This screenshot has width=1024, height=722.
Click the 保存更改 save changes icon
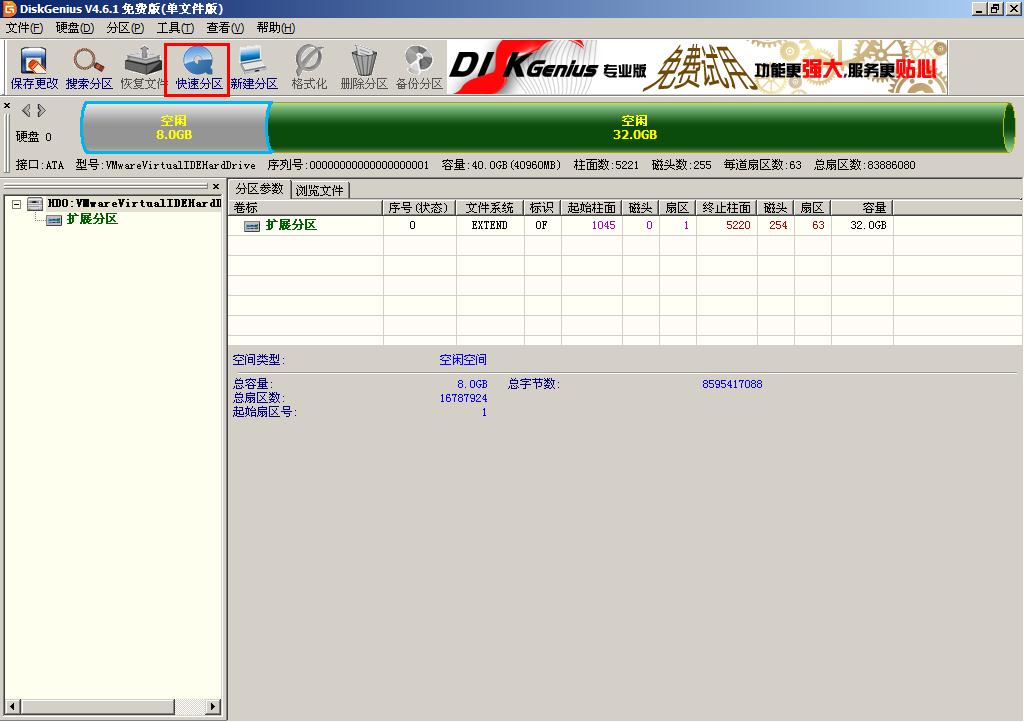pyautogui.click(x=34, y=68)
